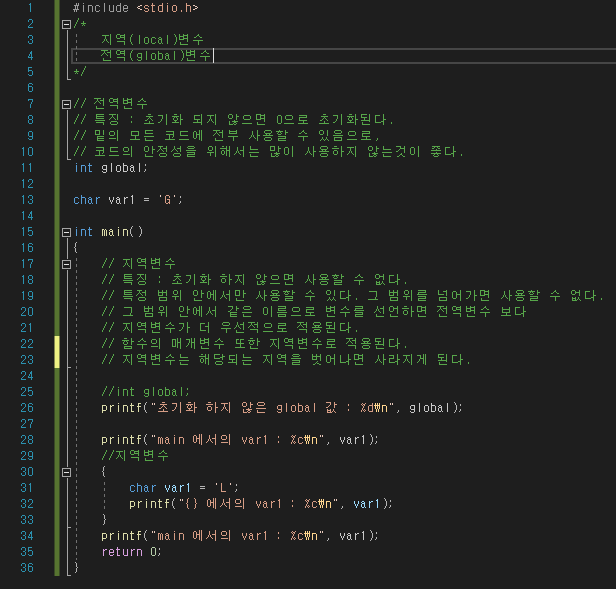616x589 pixels.
Task: Click the comment on line 9 about 밑의 모든 코드
Action: pos(227,136)
